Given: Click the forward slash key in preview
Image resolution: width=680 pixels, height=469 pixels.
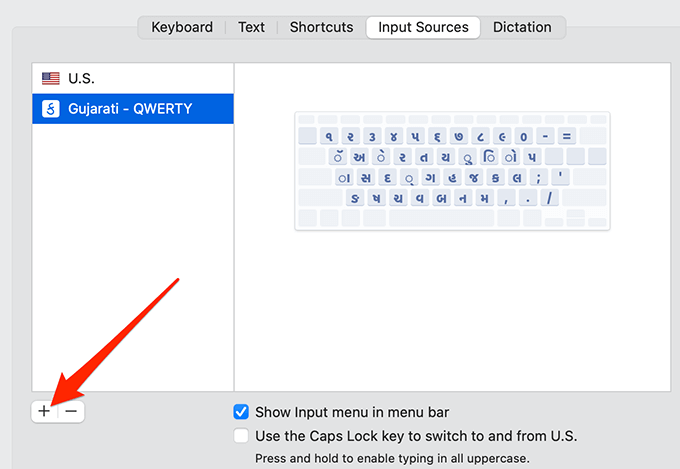Looking at the screenshot, I should pyautogui.click(x=550, y=198).
